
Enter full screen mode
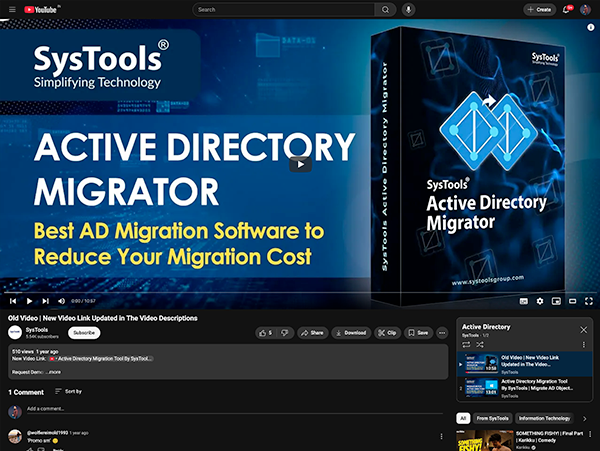[589, 301]
